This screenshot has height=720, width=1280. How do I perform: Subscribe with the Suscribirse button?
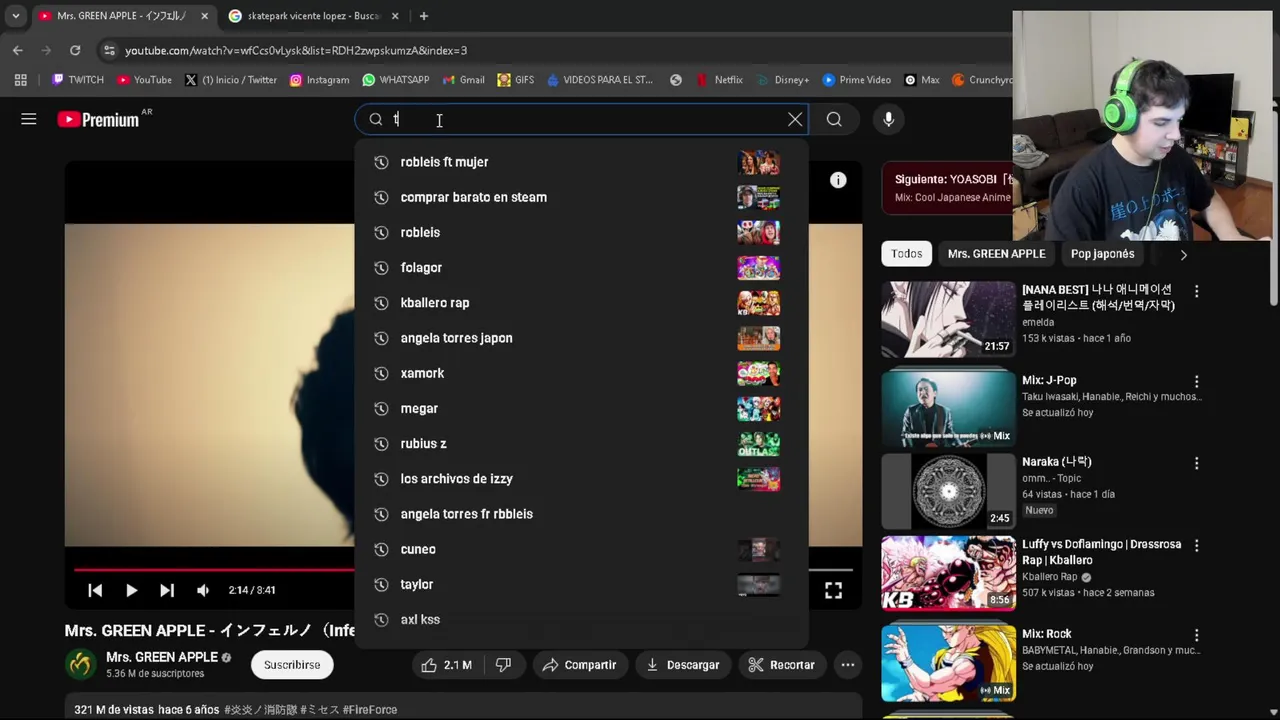[x=292, y=665]
